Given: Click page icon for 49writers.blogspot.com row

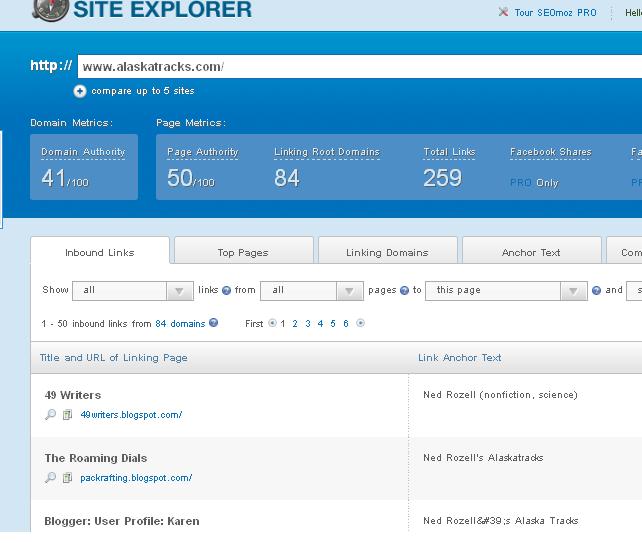Looking at the screenshot, I should click(67, 414).
